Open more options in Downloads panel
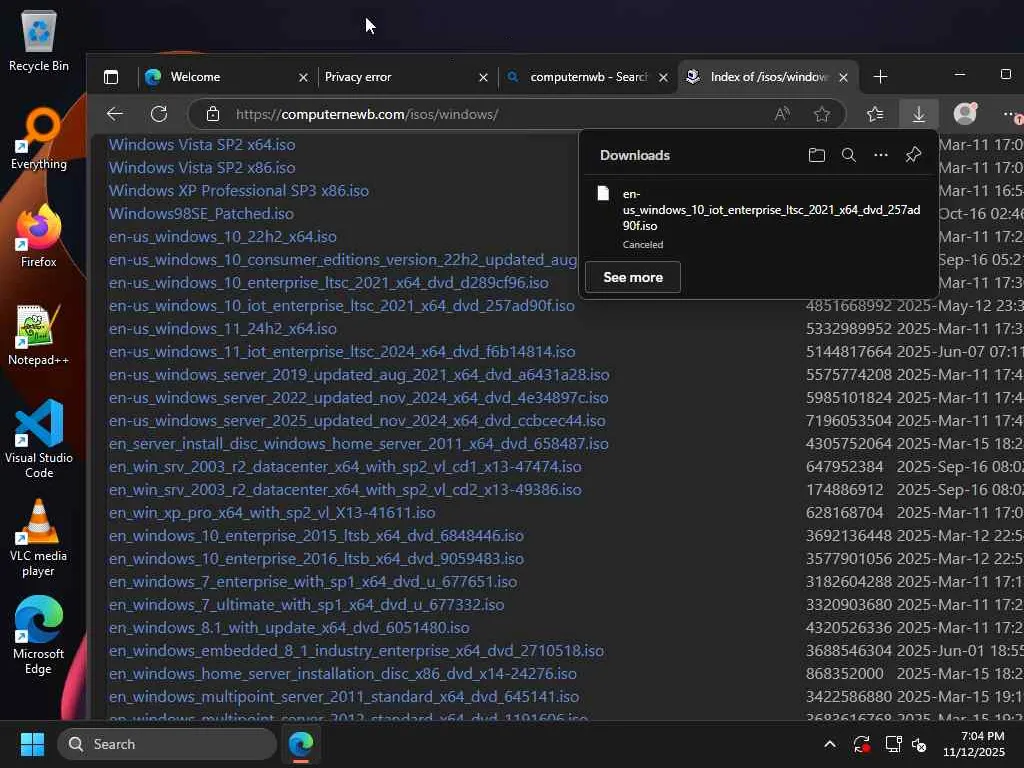This screenshot has width=1024, height=768. point(880,155)
